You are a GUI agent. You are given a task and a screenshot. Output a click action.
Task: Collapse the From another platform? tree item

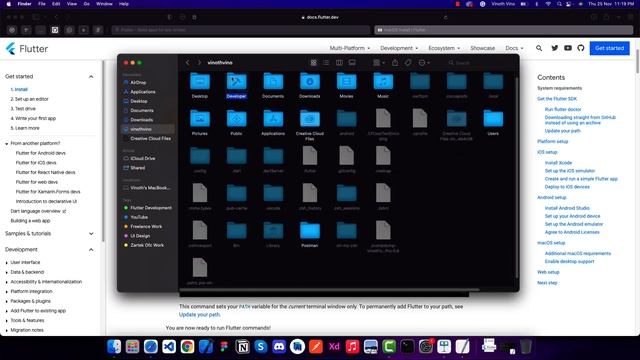pos(7,144)
